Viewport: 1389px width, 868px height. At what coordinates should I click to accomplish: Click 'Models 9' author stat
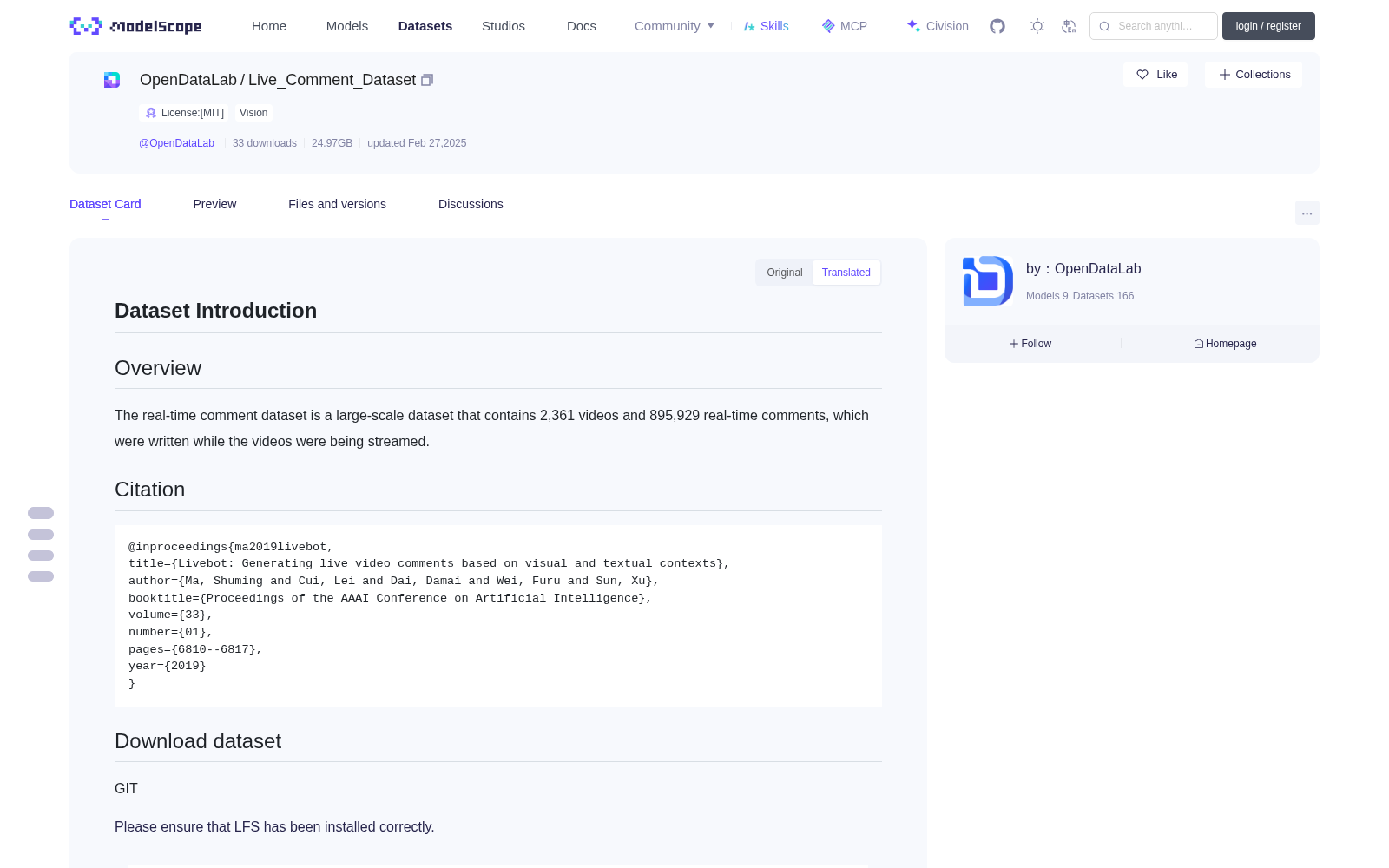click(1047, 296)
